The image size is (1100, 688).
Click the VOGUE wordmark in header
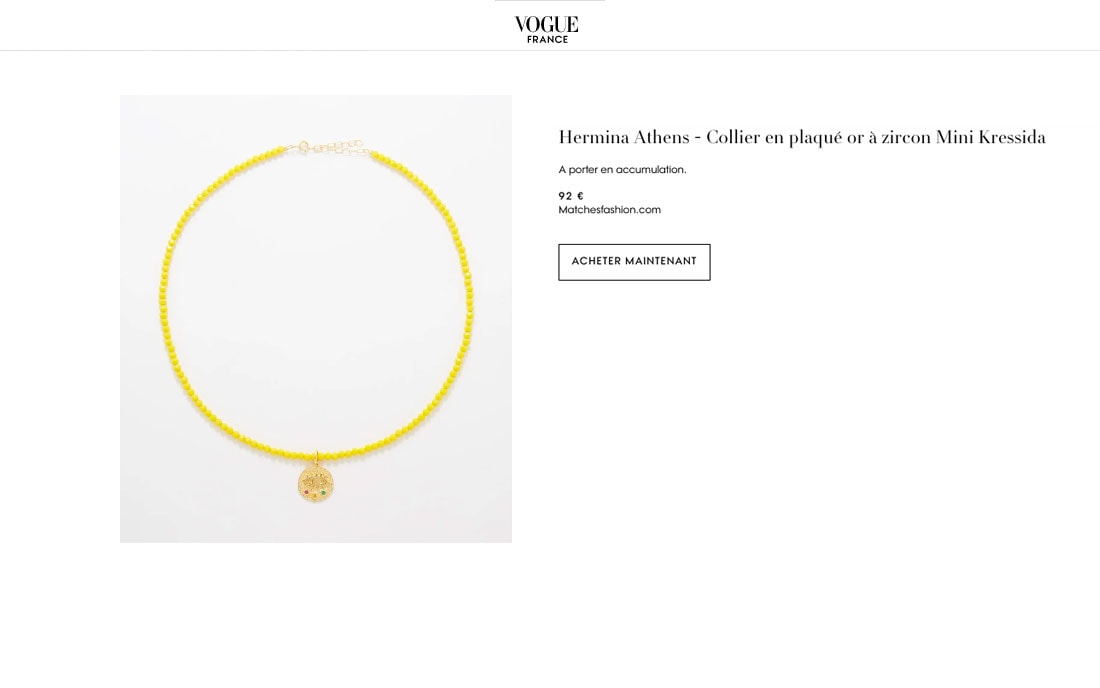(546, 25)
